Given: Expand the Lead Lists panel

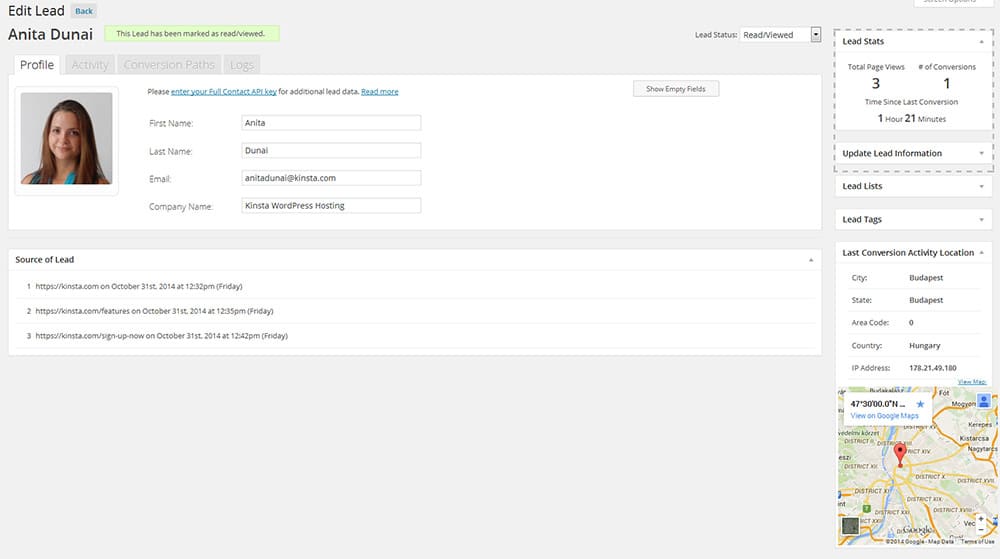Looking at the screenshot, I should (982, 187).
